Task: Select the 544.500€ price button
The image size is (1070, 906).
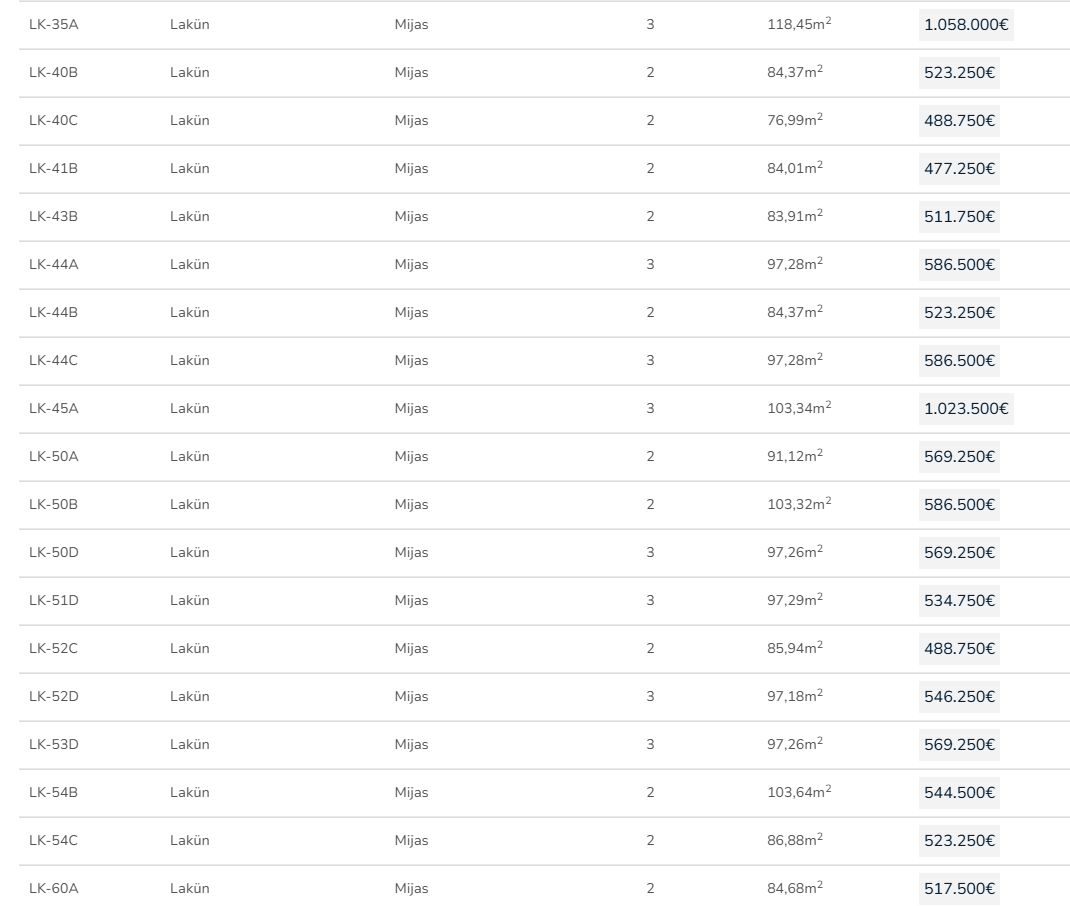Action: [959, 793]
